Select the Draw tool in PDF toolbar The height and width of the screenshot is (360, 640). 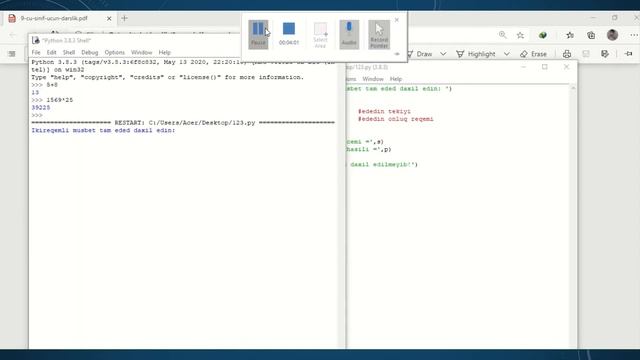coord(419,54)
